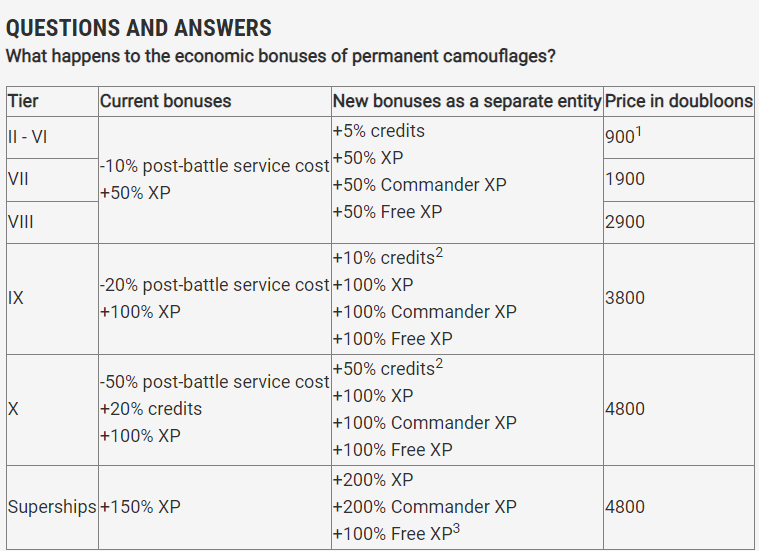The width and height of the screenshot is (759, 551).
Task: Click the New bonuses as a separate entity header
Action: click(467, 101)
